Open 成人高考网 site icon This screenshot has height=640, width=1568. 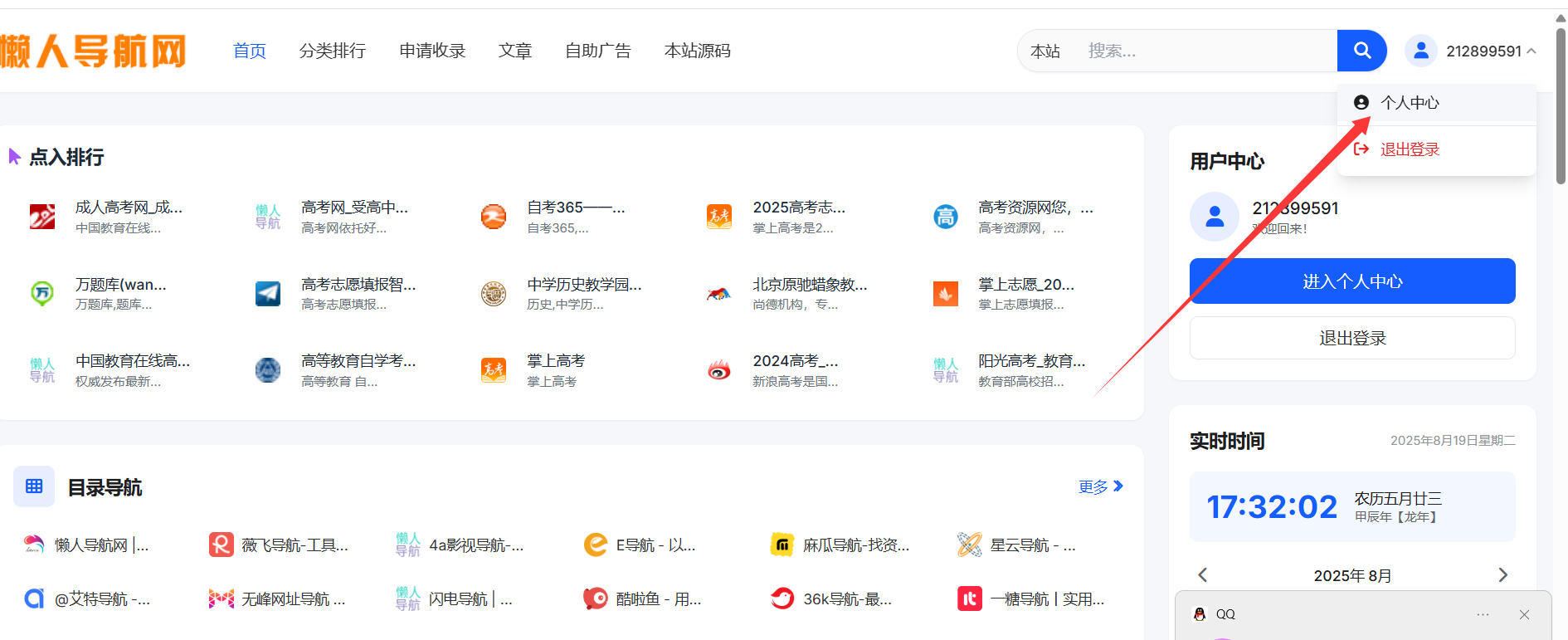[x=42, y=217]
